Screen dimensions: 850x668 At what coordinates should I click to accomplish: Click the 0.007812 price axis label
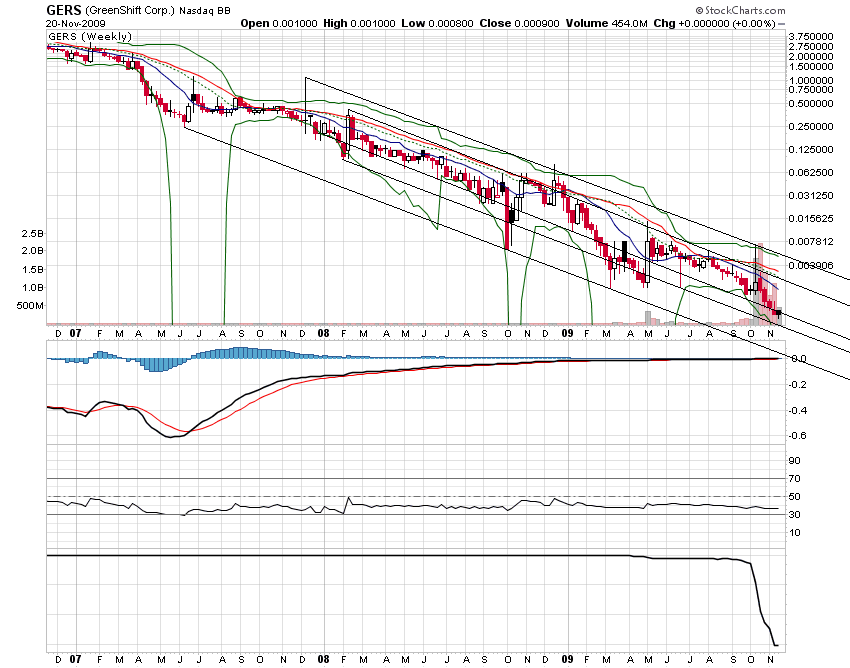coord(811,241)
